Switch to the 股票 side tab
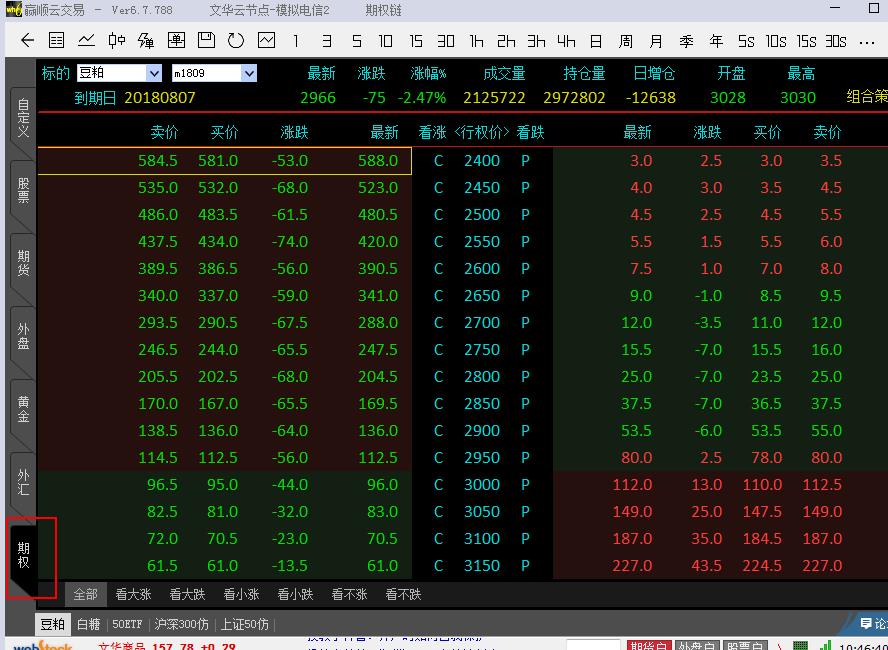Screen dimensions: 888x650 (x=22, y=189)
